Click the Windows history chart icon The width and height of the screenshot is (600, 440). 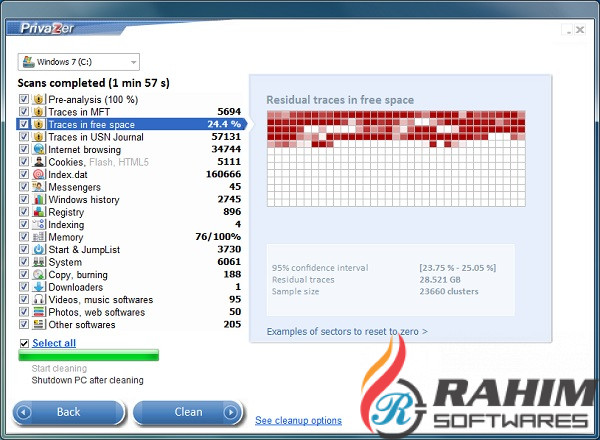click(39, 199)
